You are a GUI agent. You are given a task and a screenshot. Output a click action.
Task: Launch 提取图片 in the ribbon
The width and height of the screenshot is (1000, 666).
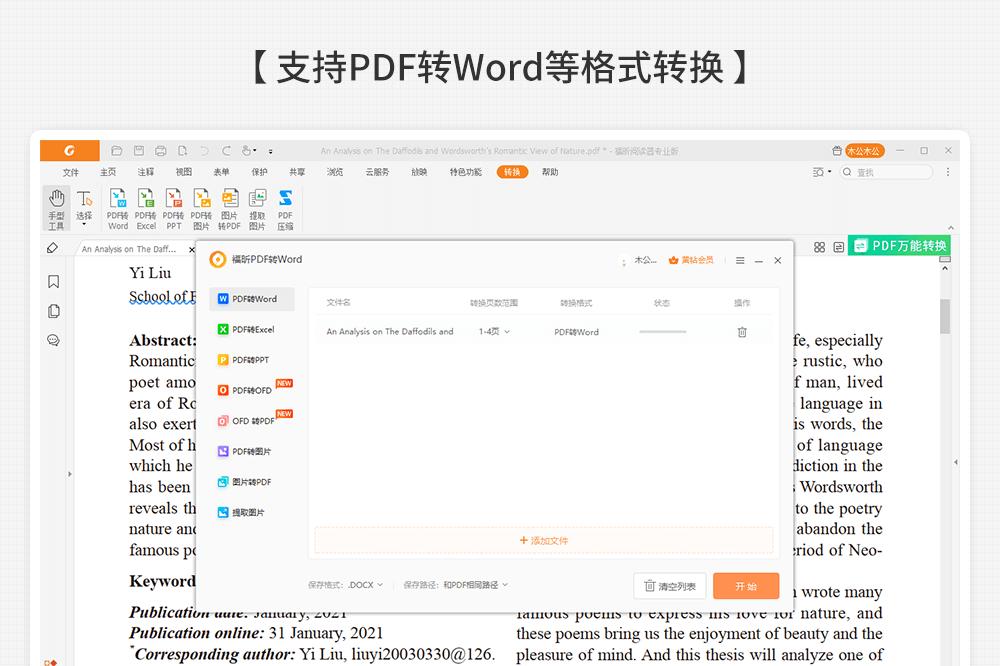point(257,209)
